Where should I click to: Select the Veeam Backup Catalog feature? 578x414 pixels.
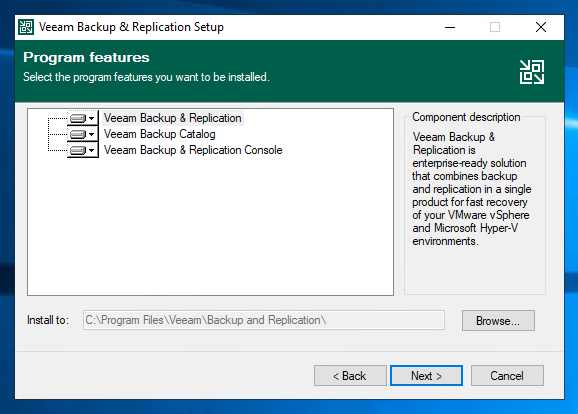pyautogui.click(x=160, y=134)
